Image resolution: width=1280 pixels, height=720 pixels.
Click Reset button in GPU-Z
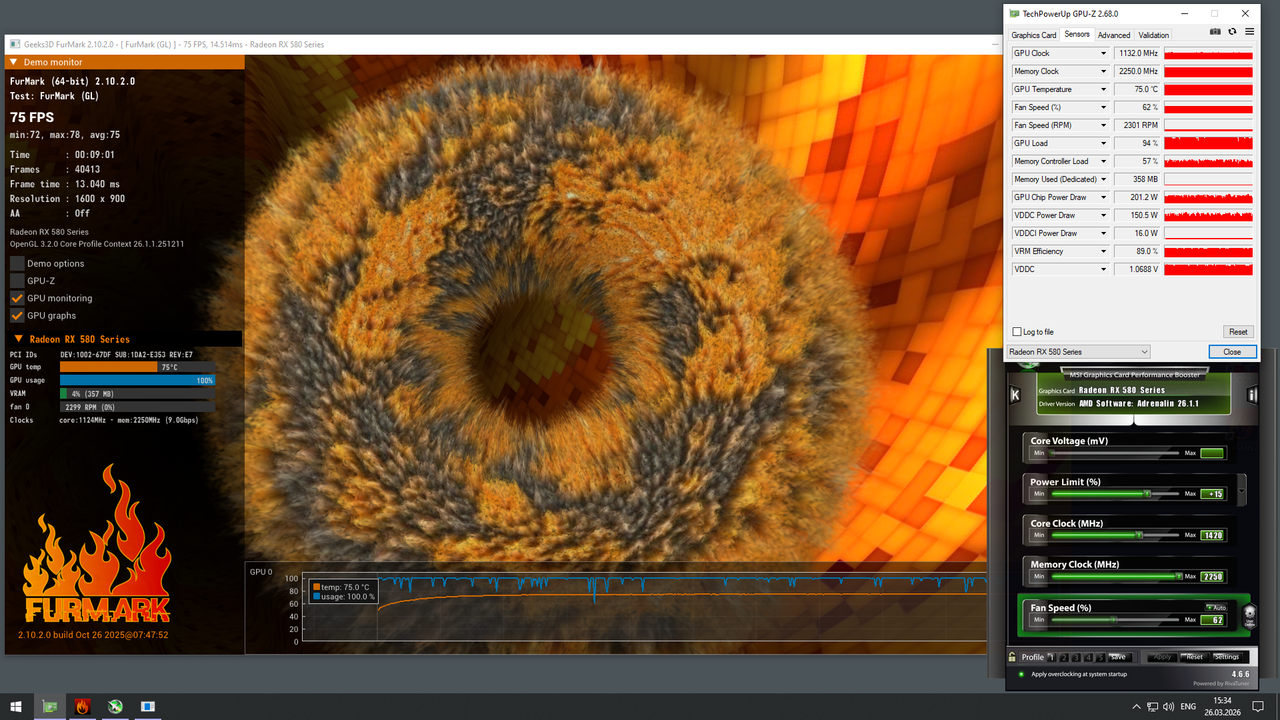1238,332
